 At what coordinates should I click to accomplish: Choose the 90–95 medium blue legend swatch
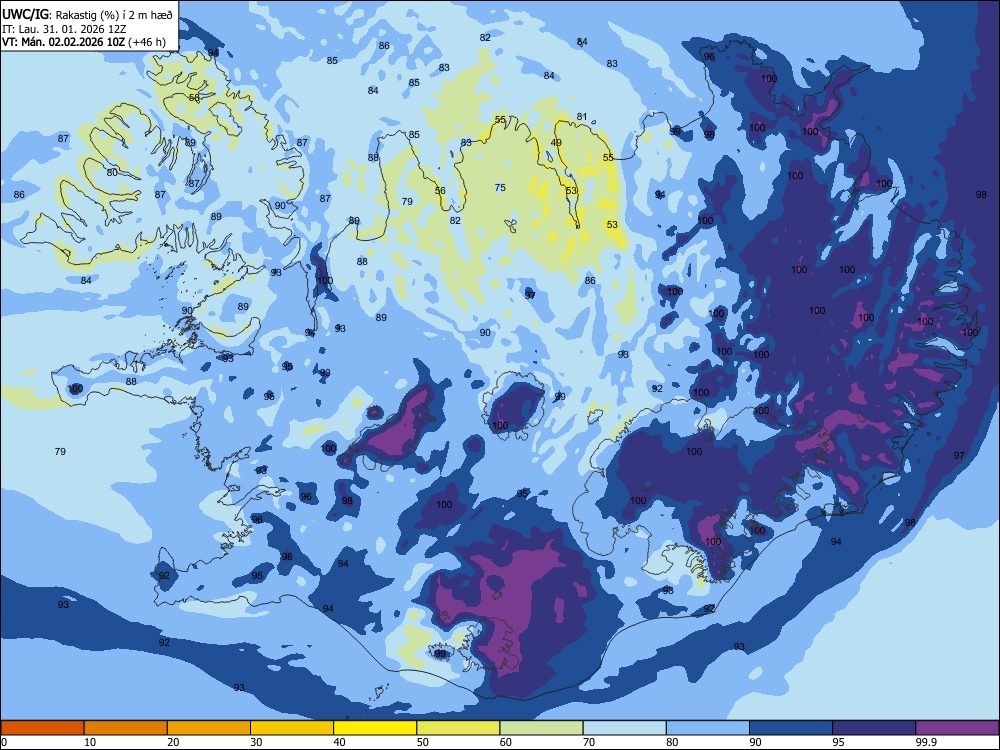tap(791, 728)
